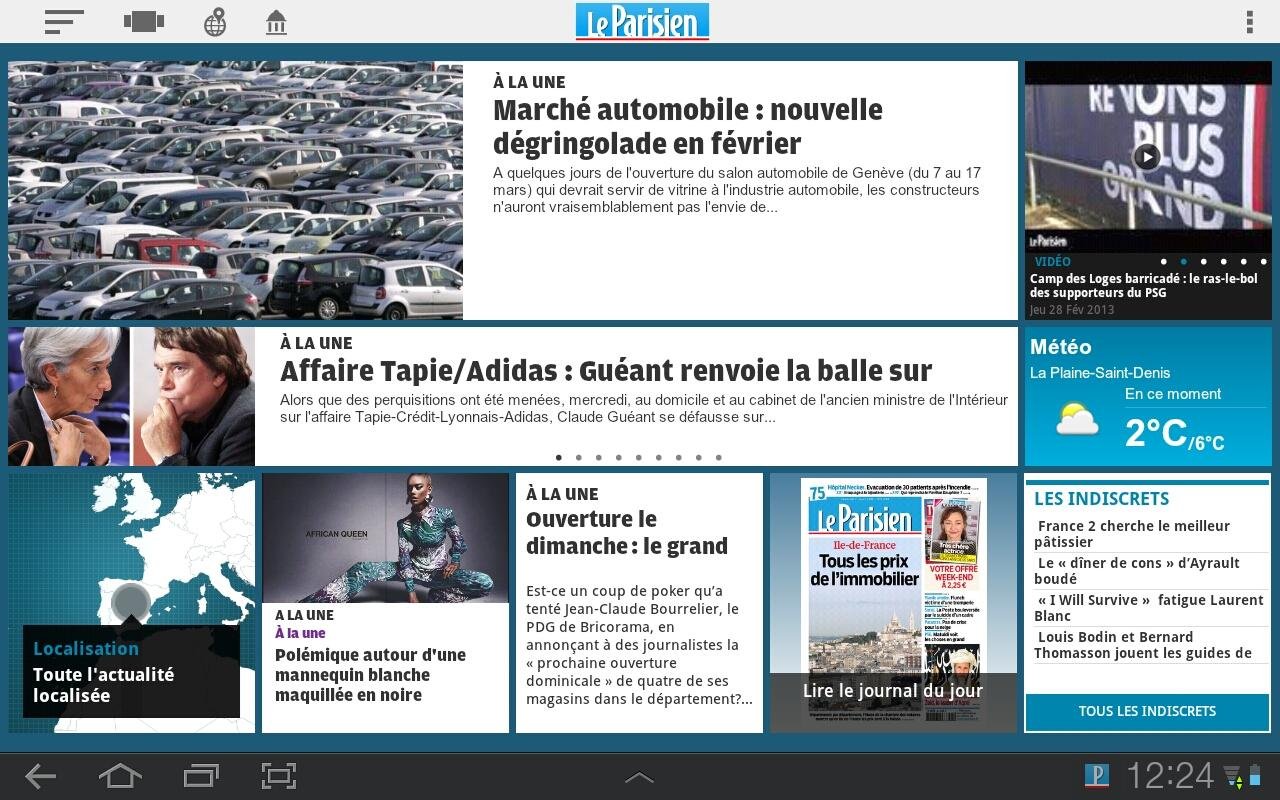This screenshot has height=800, width=1280.
Task: Open Affaire Tapie/Adidas article headline
Action: click(606, 371)
